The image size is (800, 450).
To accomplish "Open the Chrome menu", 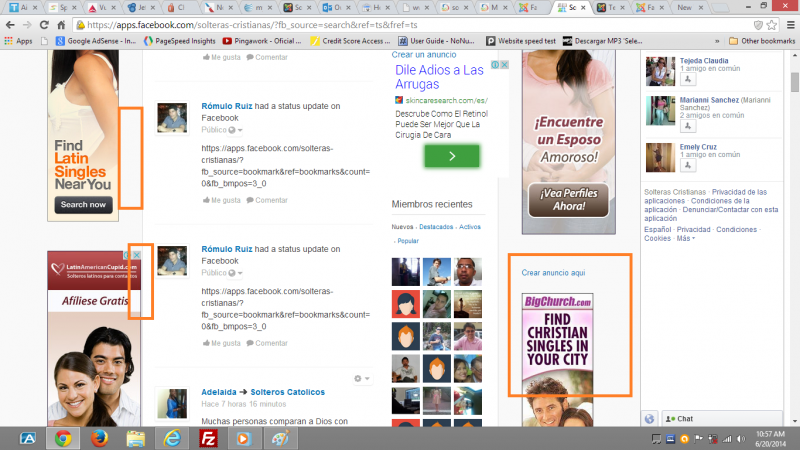I will coord(790,25).
